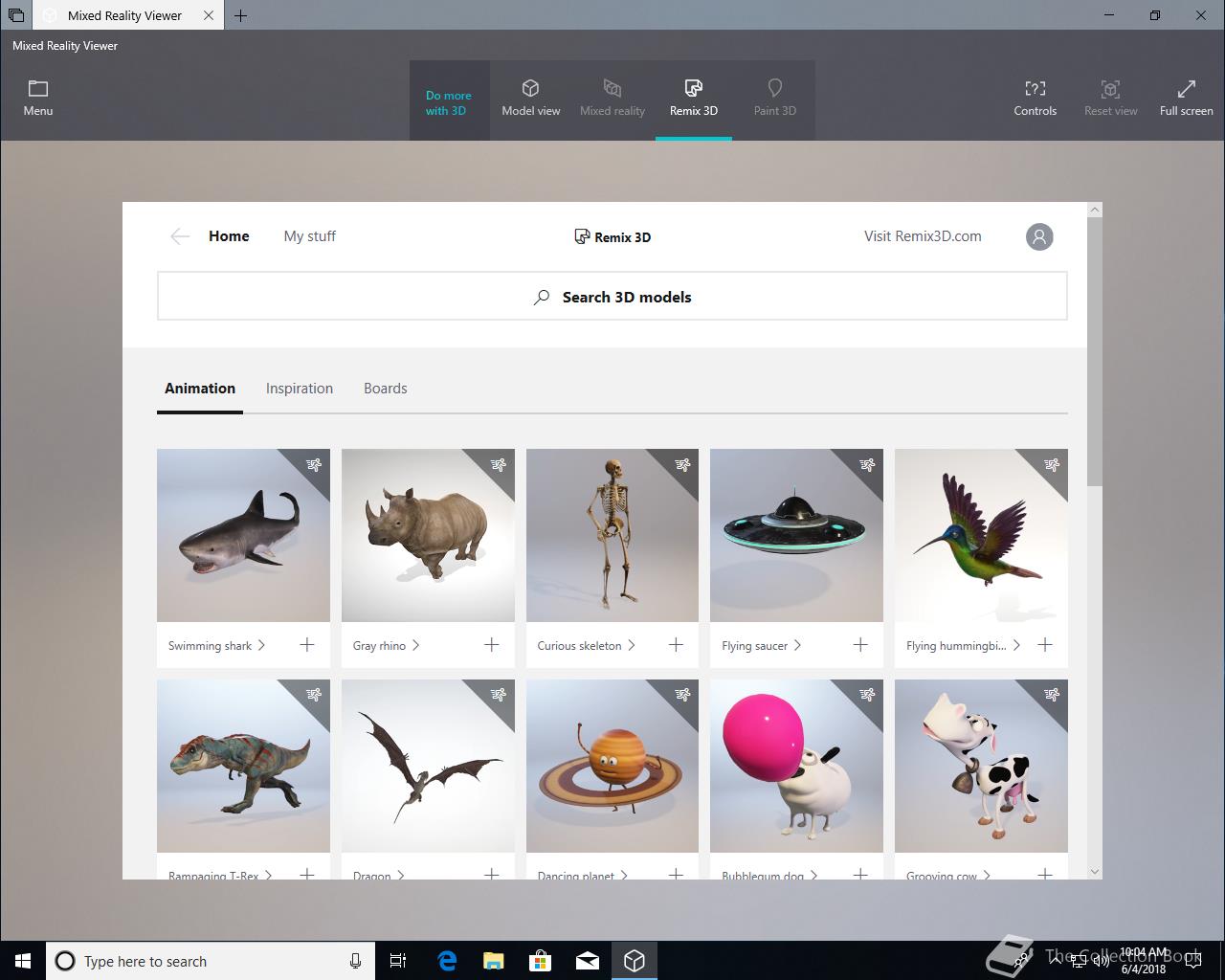1225x980 pixels.
Task: Click animation badge on shark card
Action: tap(313, 465)
